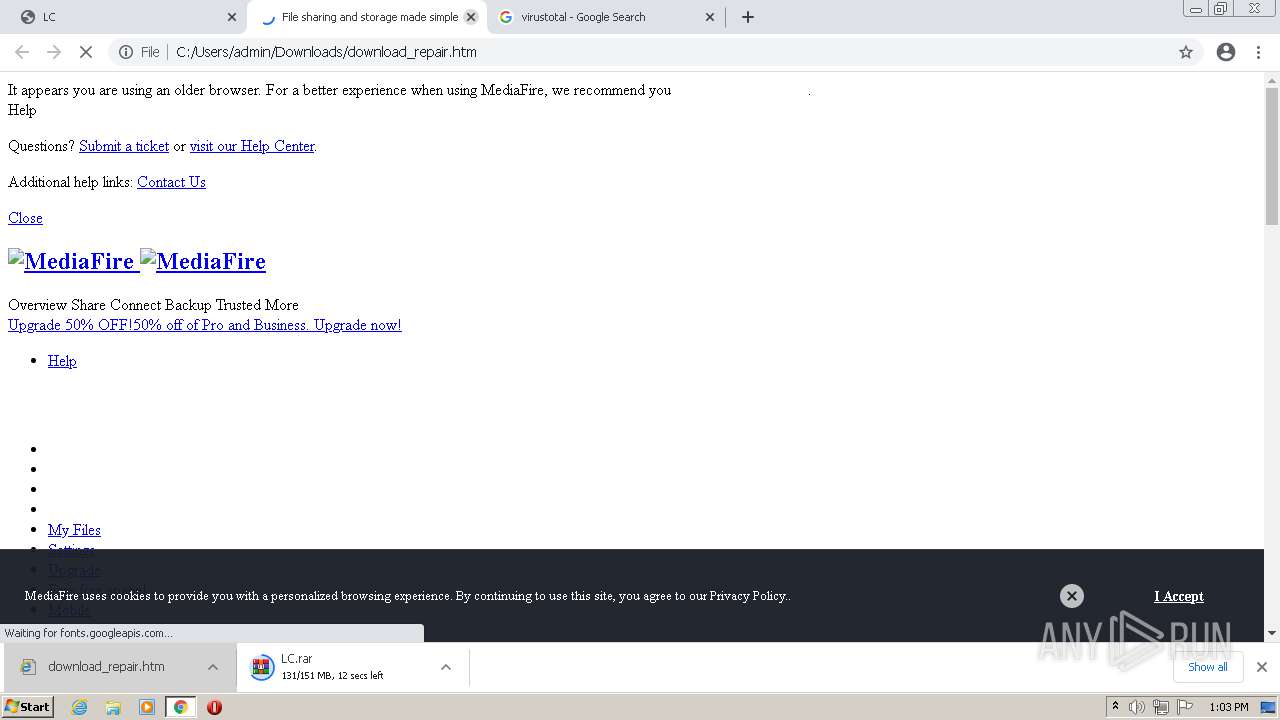Click the first MediaFire logo link

tap(71, 261)
